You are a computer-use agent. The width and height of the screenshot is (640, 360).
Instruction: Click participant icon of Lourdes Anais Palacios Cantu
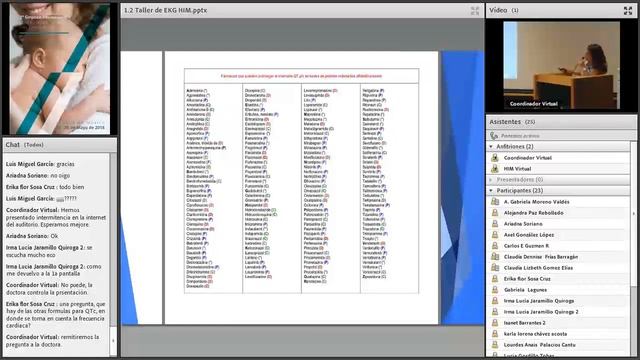pos(495,345)
